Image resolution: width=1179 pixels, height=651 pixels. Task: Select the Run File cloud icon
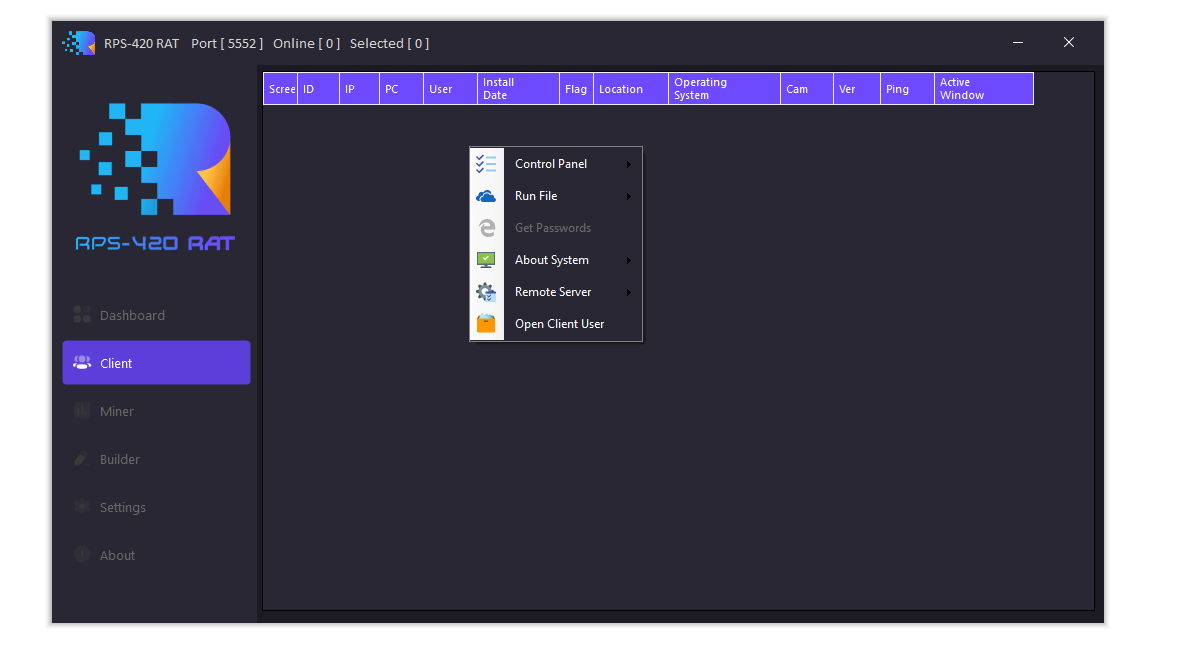click(x=486, y=195)
